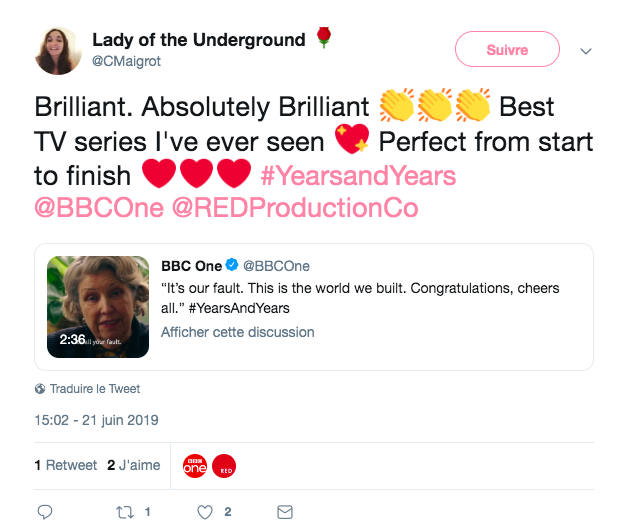Viewport: 632px width, 526px height.
Task: Click globe icon beside Traduire le Tweet
Action: pos(40,389)
